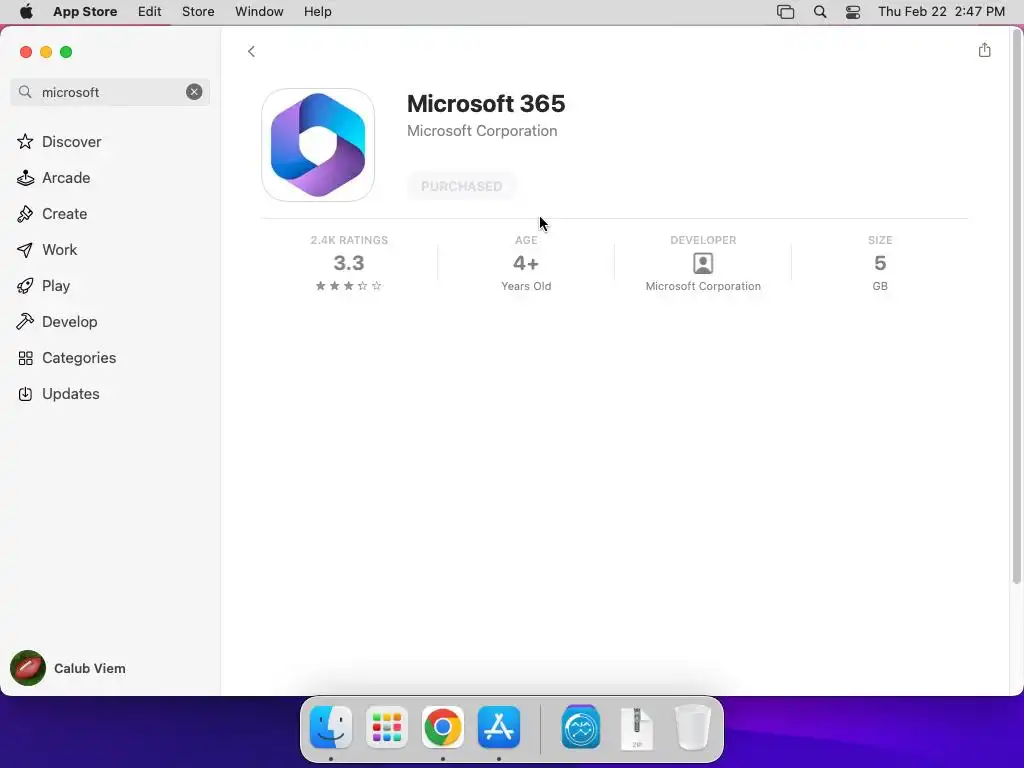The width and height of the screenshot is (1024, 768).
Task: Click the Arcade joystick icon
Action: pyautogui.click(x=25, y=178)
